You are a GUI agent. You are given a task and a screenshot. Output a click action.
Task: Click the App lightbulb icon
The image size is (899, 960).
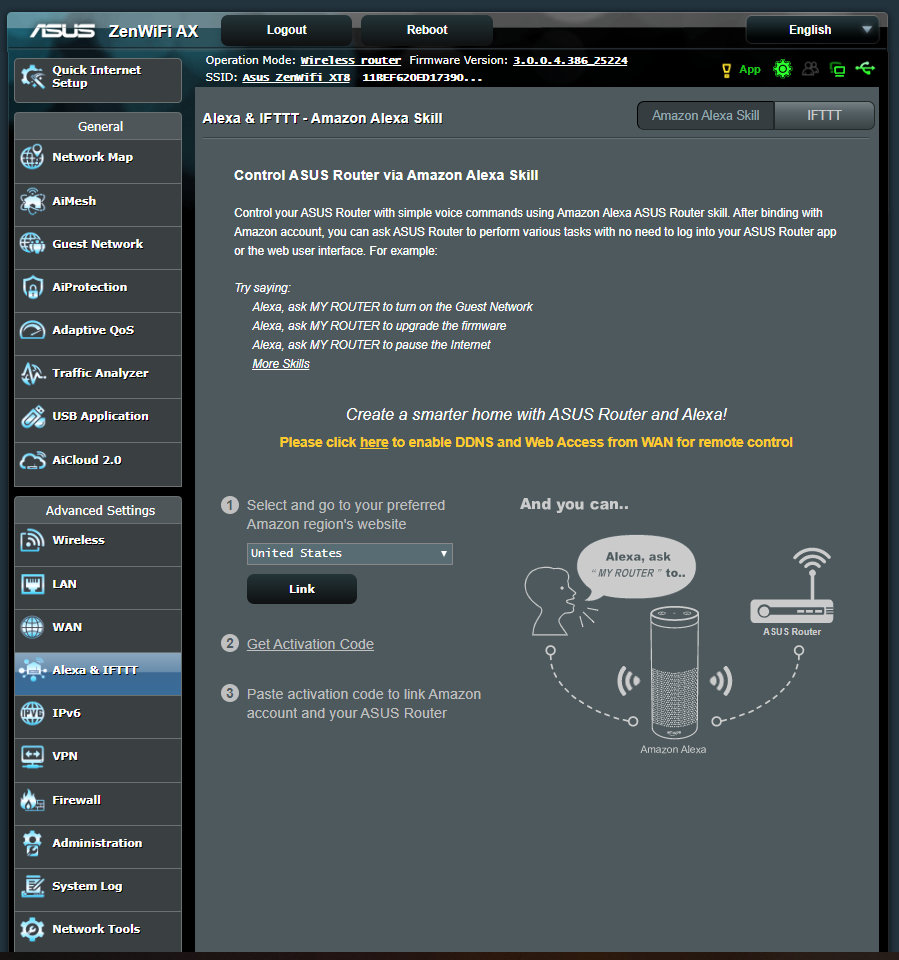726,70
